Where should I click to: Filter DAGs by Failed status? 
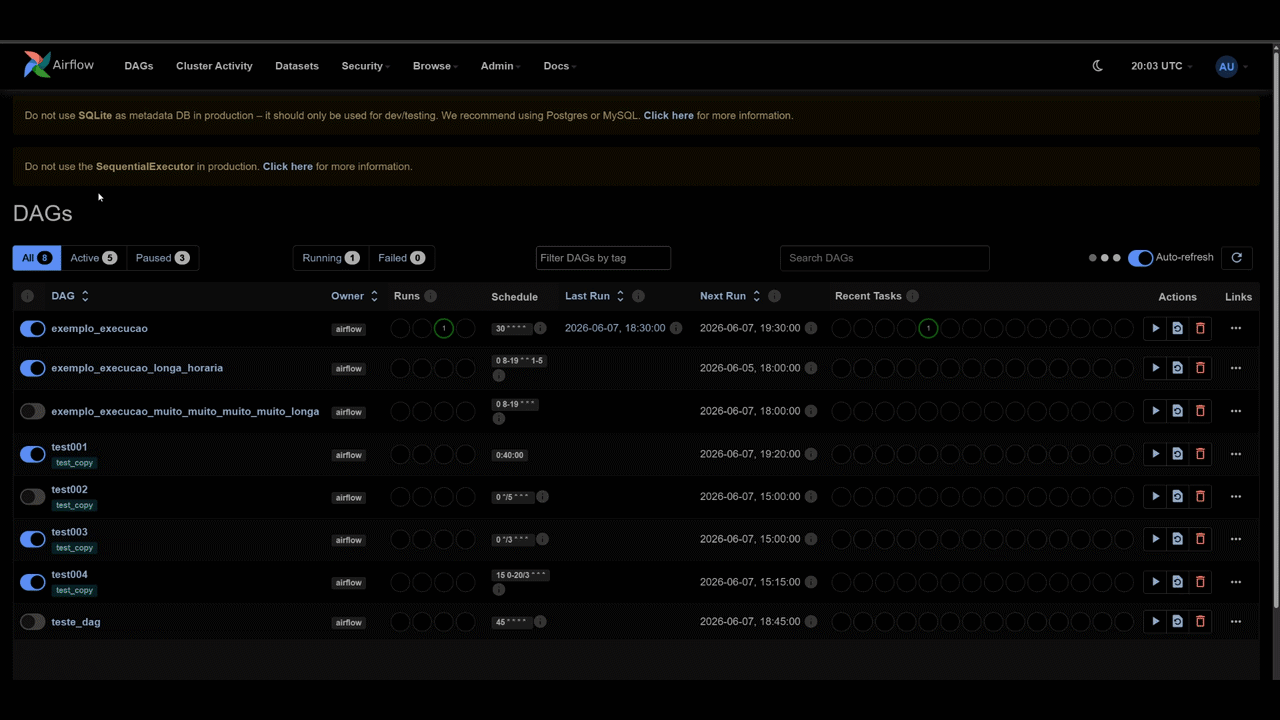[x=402, y=258]
